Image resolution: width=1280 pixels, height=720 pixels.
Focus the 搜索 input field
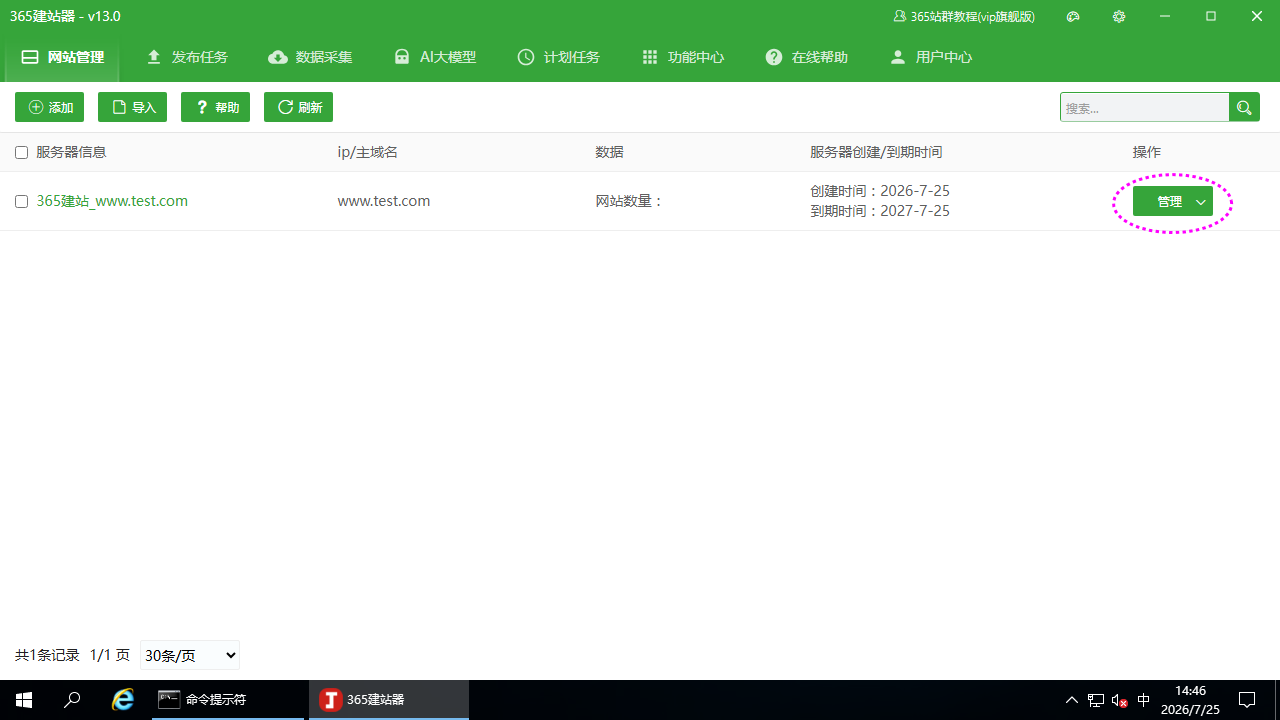click(1144, 107)
